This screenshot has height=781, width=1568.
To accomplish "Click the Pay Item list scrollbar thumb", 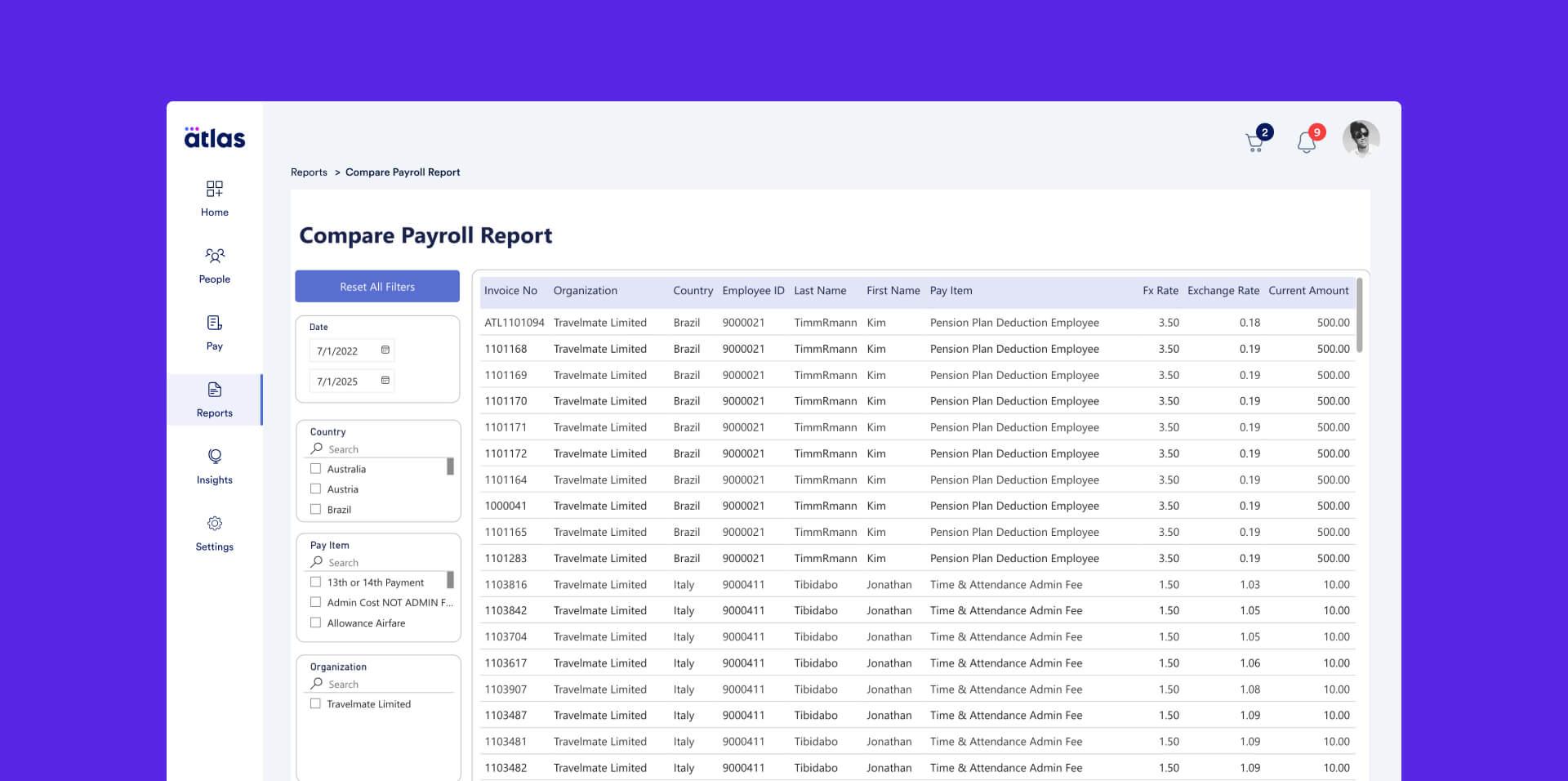I will pos(450,580).
